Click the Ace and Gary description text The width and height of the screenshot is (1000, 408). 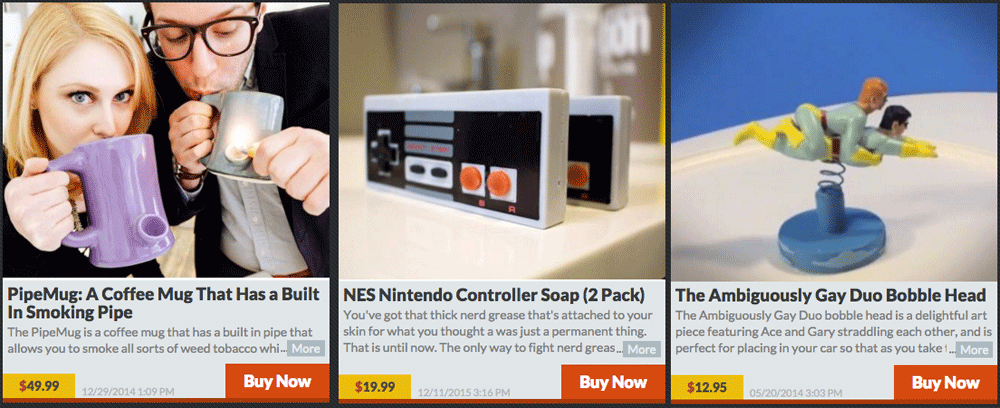point(830,332)
